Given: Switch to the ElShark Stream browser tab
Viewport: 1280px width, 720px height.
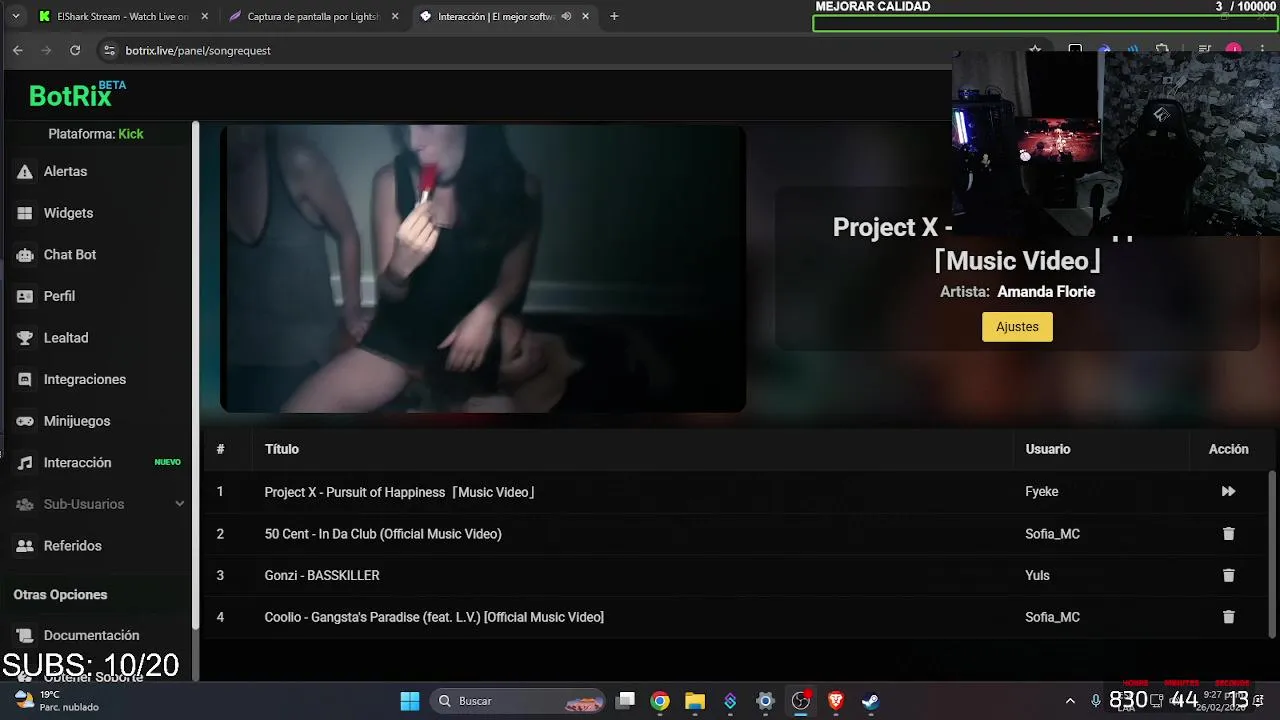Looking at the screenshot, I should (x=123, y=16).
